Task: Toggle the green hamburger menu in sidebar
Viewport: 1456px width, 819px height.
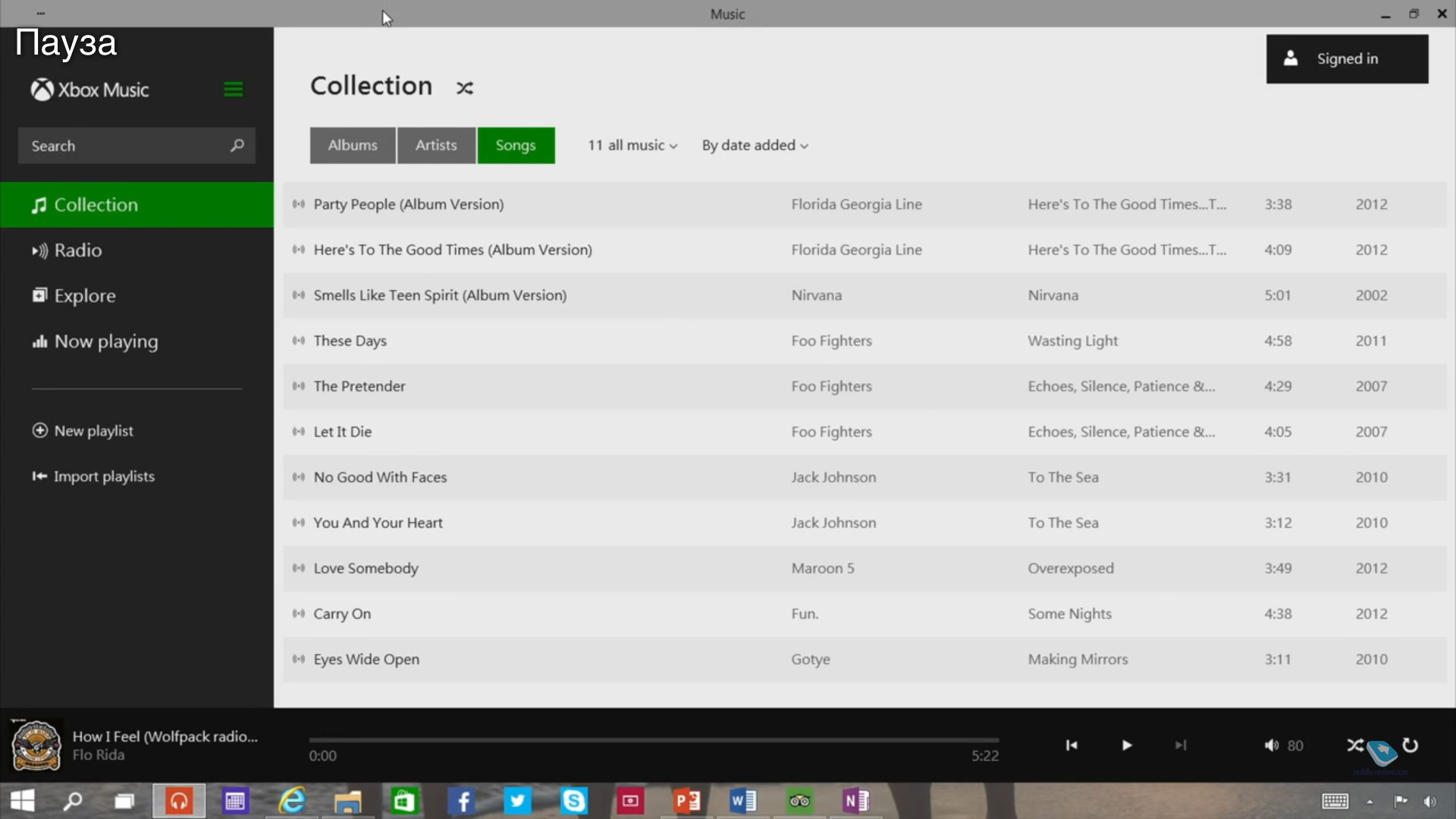Action: [233, 89]
